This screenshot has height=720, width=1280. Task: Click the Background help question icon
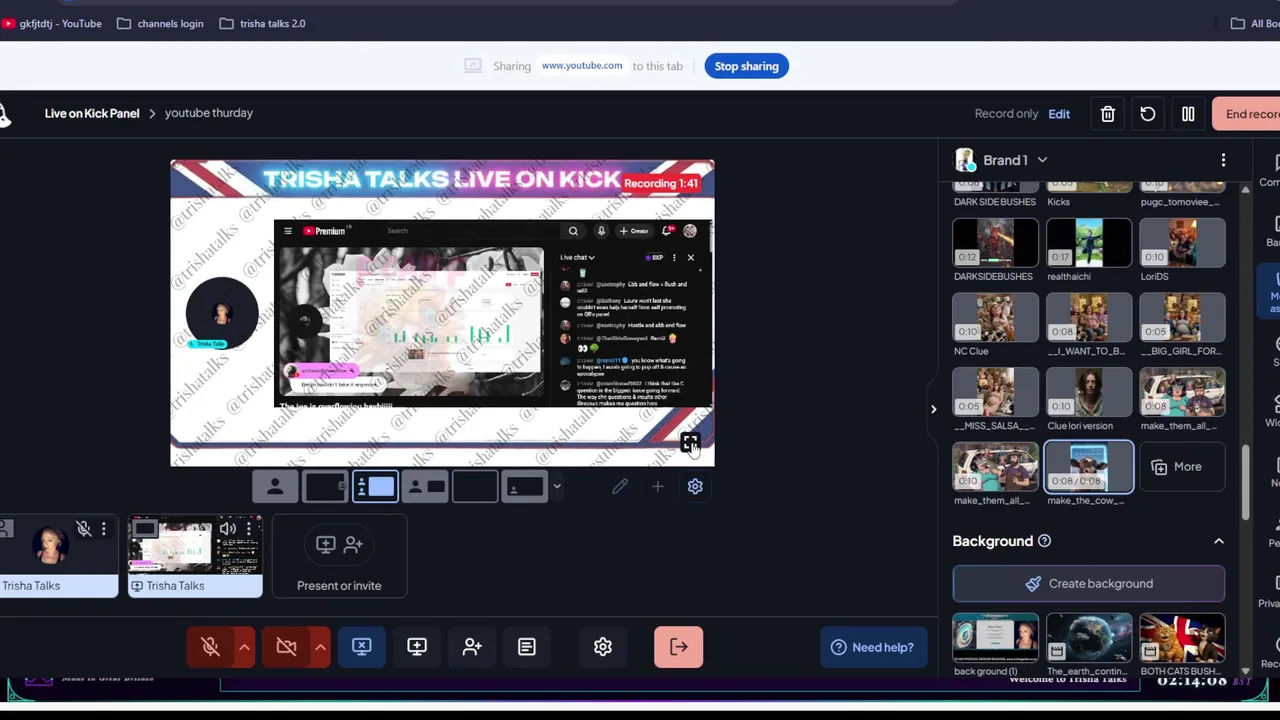1044,541
